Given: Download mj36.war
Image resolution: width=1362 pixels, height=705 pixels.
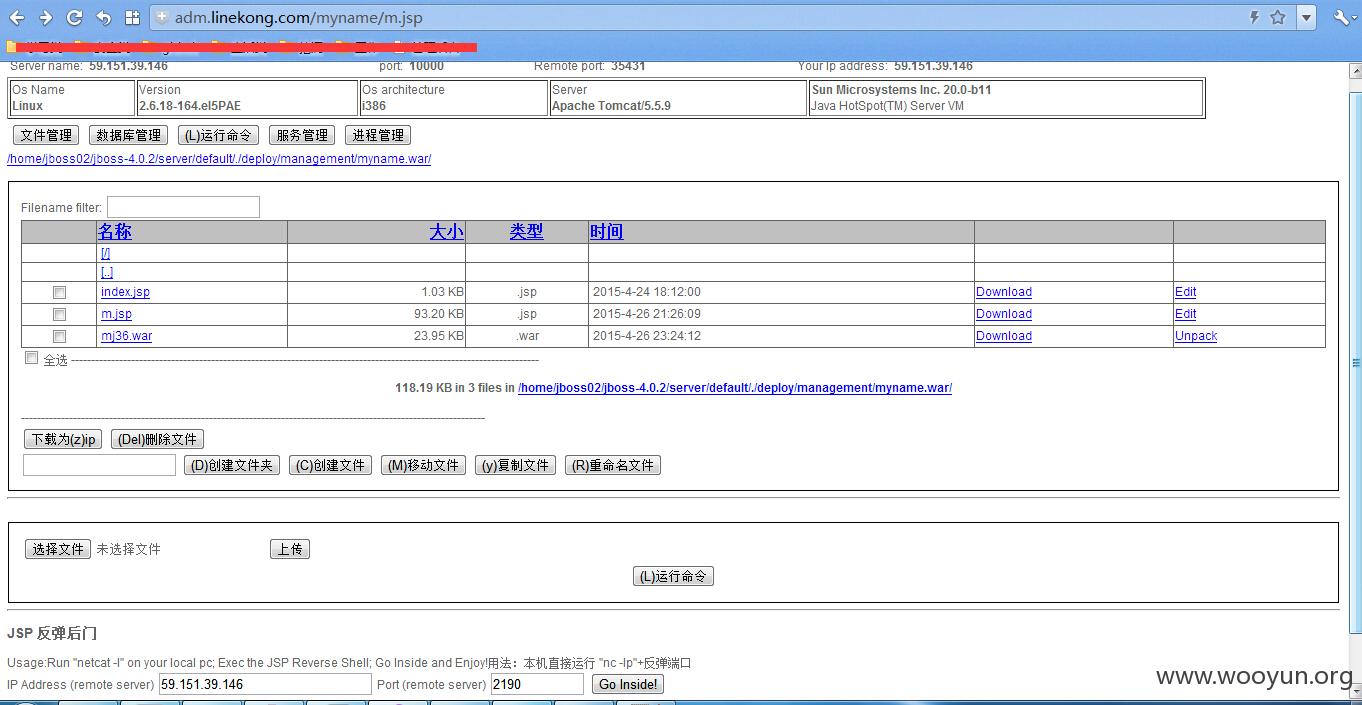Looking at the screenshot, I should (1004, 336).
